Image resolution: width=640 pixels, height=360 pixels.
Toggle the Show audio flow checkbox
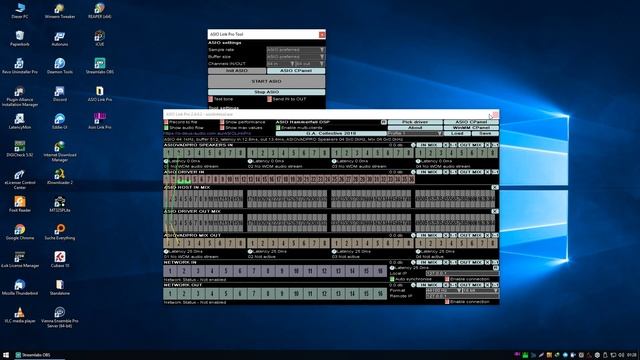(166, 128)
